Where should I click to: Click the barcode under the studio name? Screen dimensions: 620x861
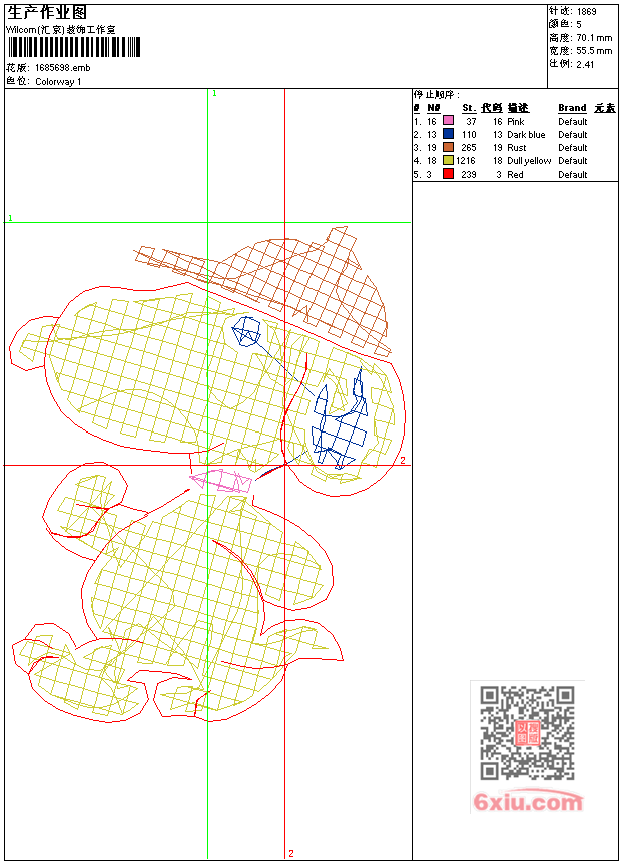pos(74,47)
